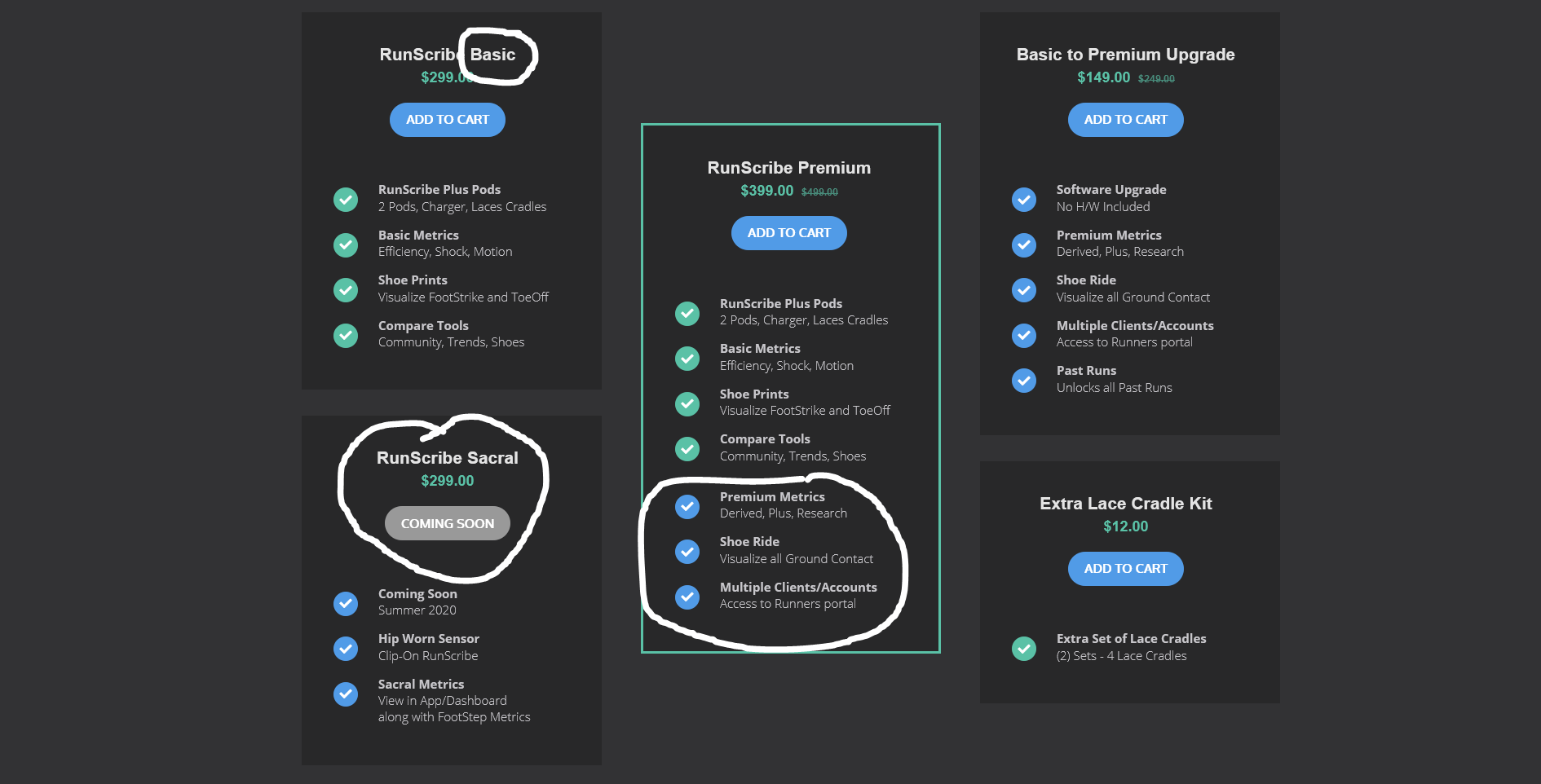
Task: Click checkmark beside Multiple Clients/Accounts in Premium card
Action: point(687,597)
